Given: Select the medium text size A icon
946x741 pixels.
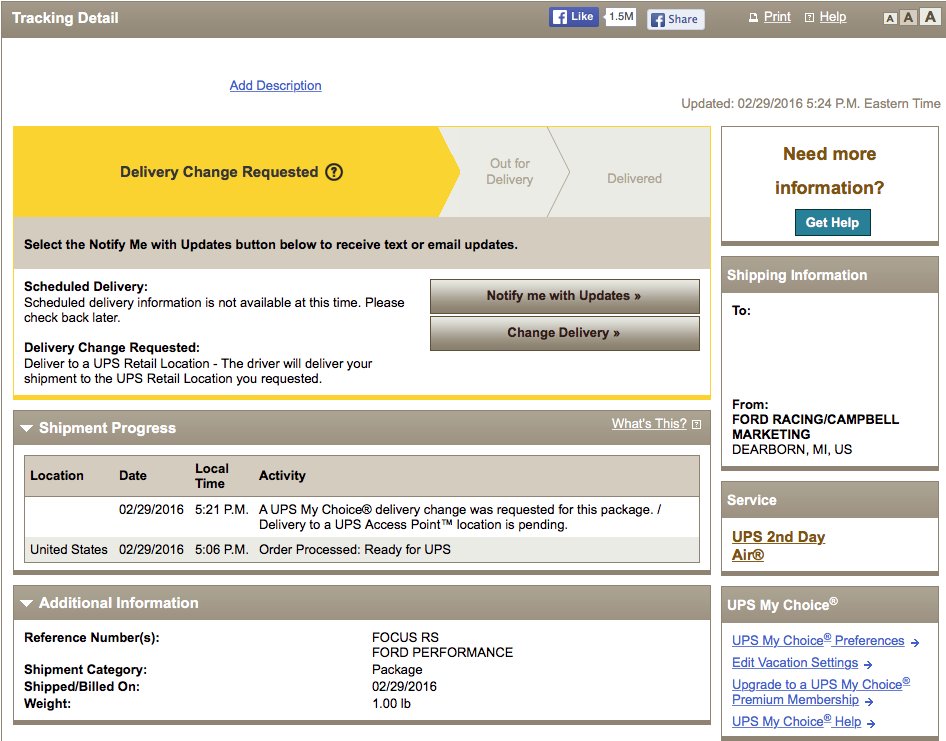Looking at the screenshot, I should [x=909, y=17].
